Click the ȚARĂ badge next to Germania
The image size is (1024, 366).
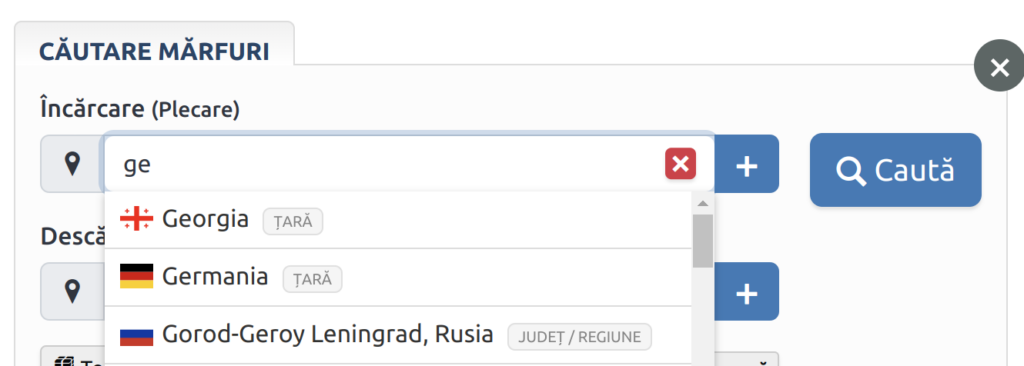(312, 279)
